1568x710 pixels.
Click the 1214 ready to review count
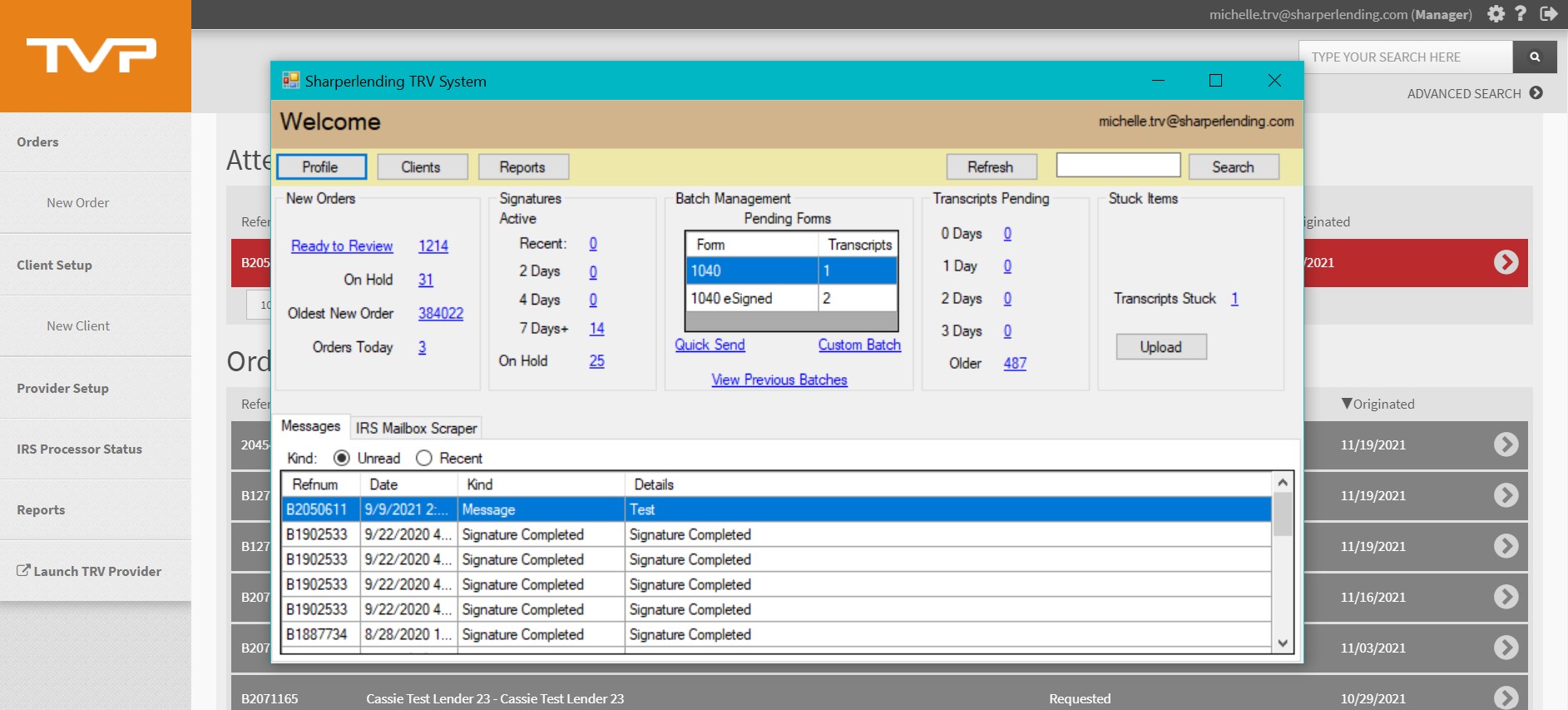[x=433, y=246]
